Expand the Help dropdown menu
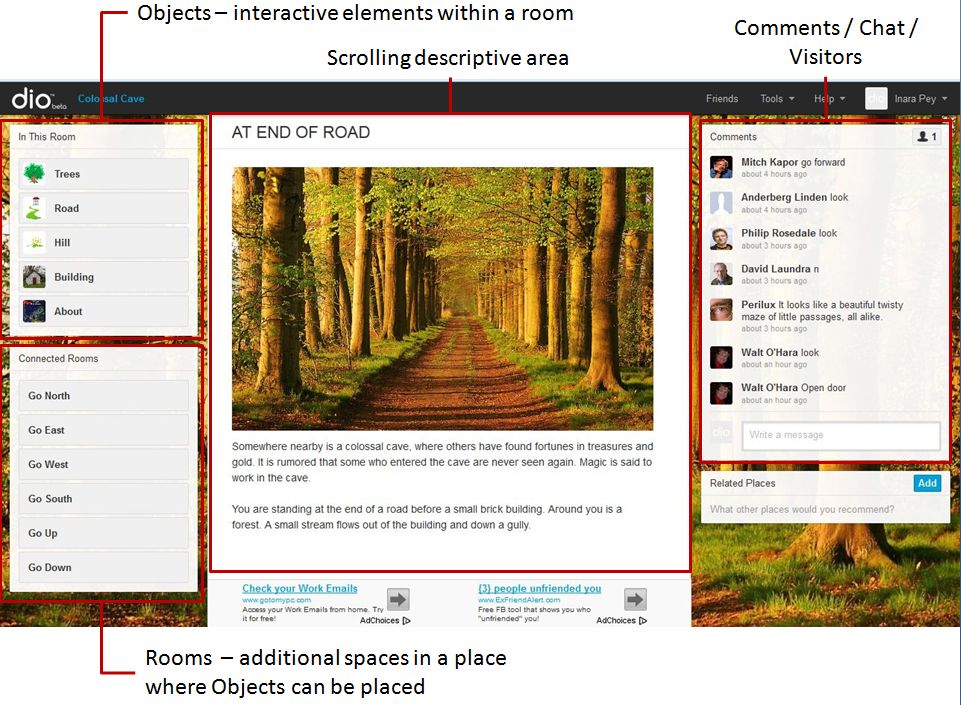 point(828,99)
